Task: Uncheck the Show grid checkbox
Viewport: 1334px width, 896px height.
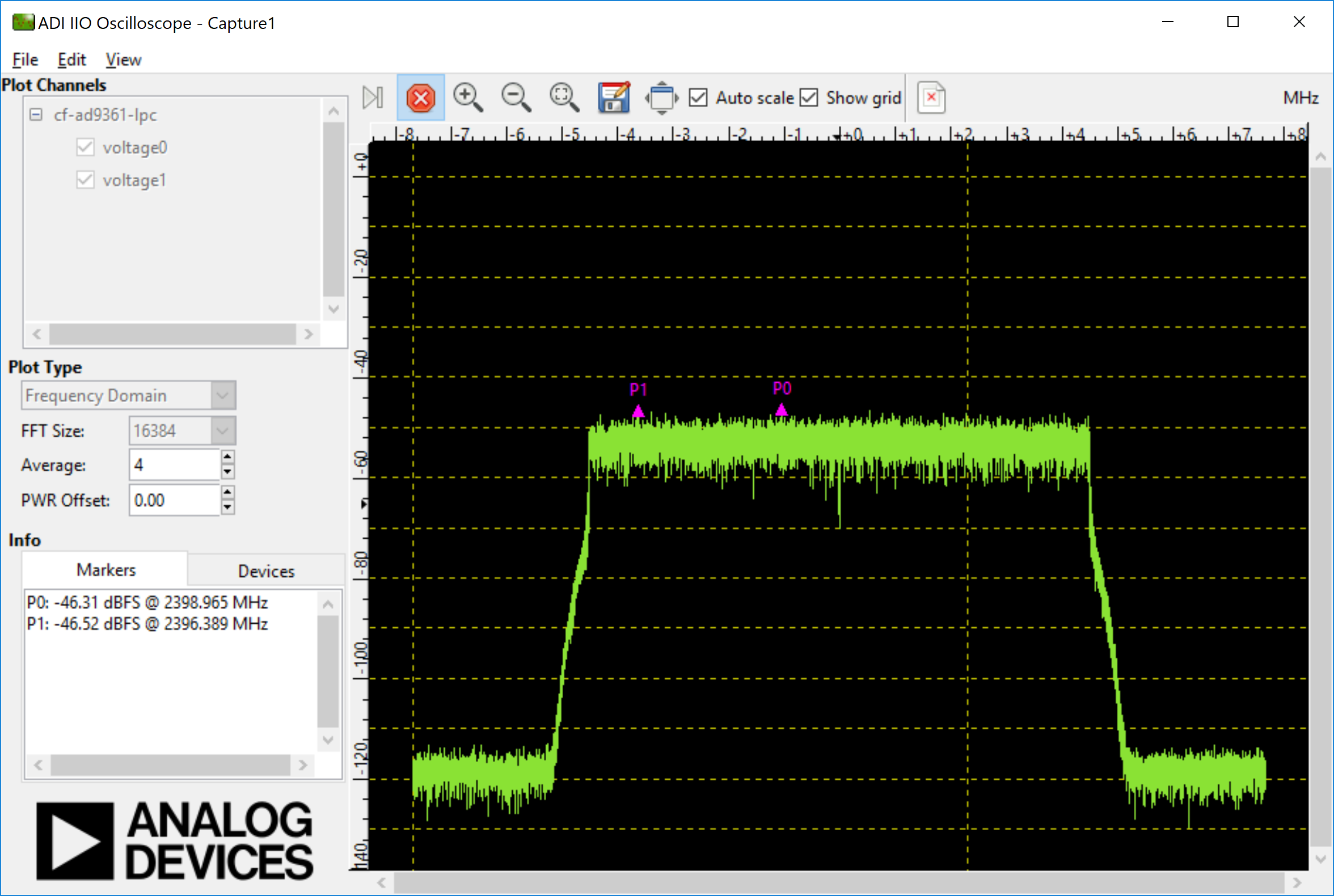Action: [809, 98]
